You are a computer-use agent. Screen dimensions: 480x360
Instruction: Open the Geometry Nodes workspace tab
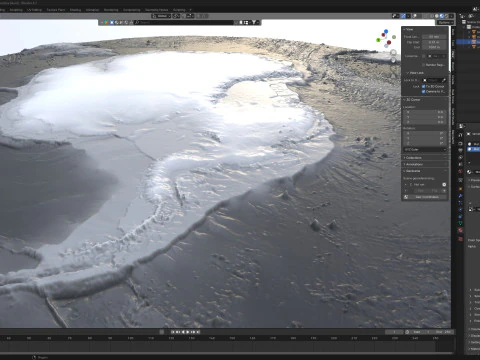click(x=156, y=10)
